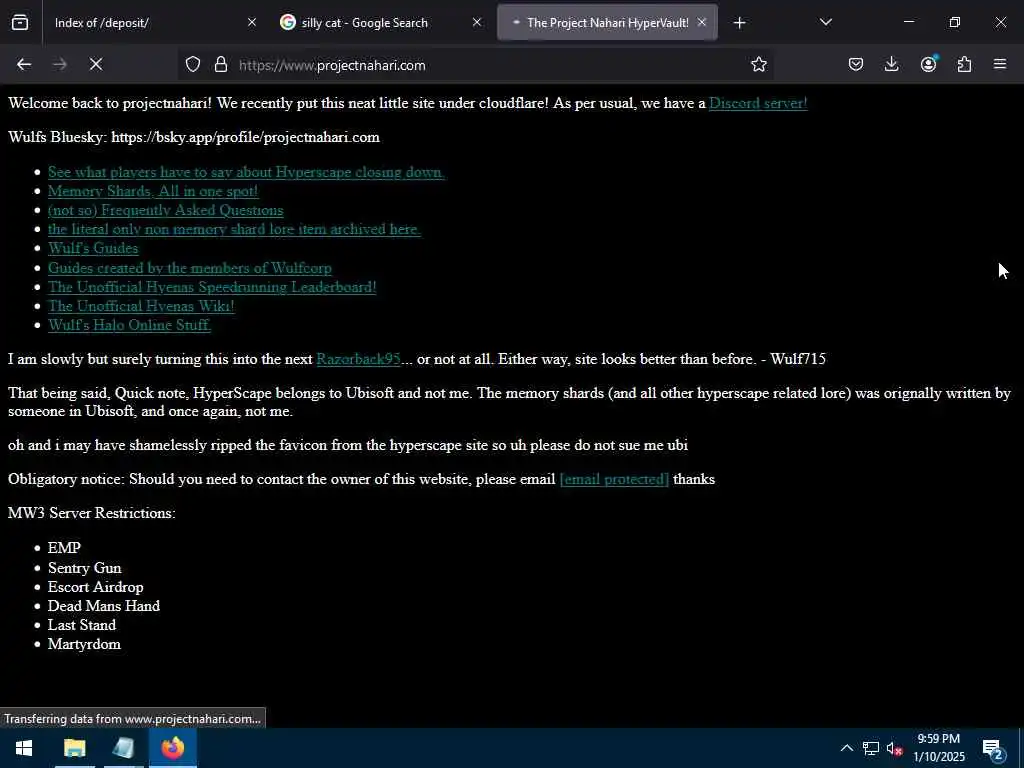Viewport: 1024px width, 768px height.
Task: Close the Project Nahari HyperVault tab
Action: tap(701, 22)
